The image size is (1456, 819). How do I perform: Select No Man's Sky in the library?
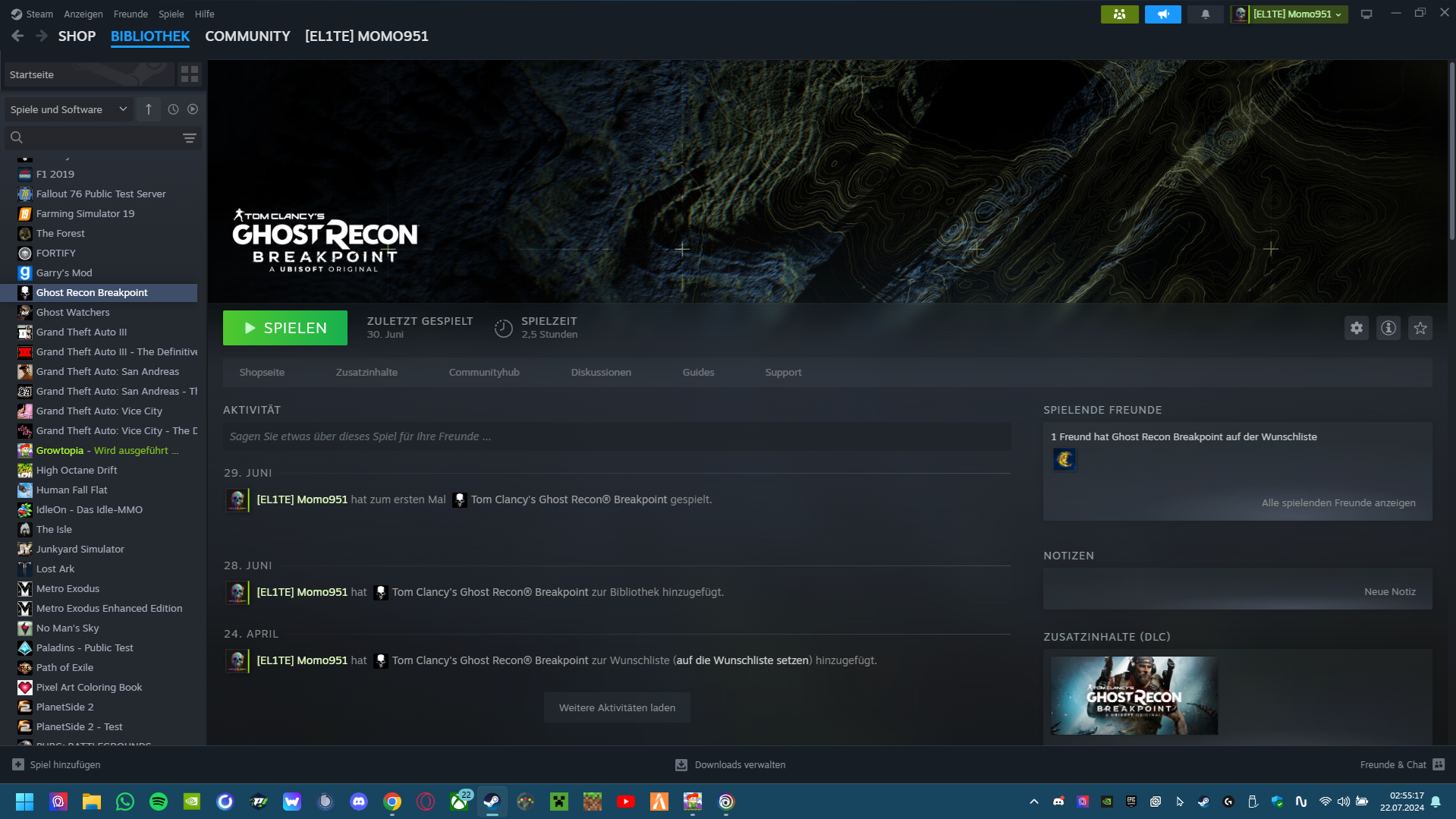(100, 628)
